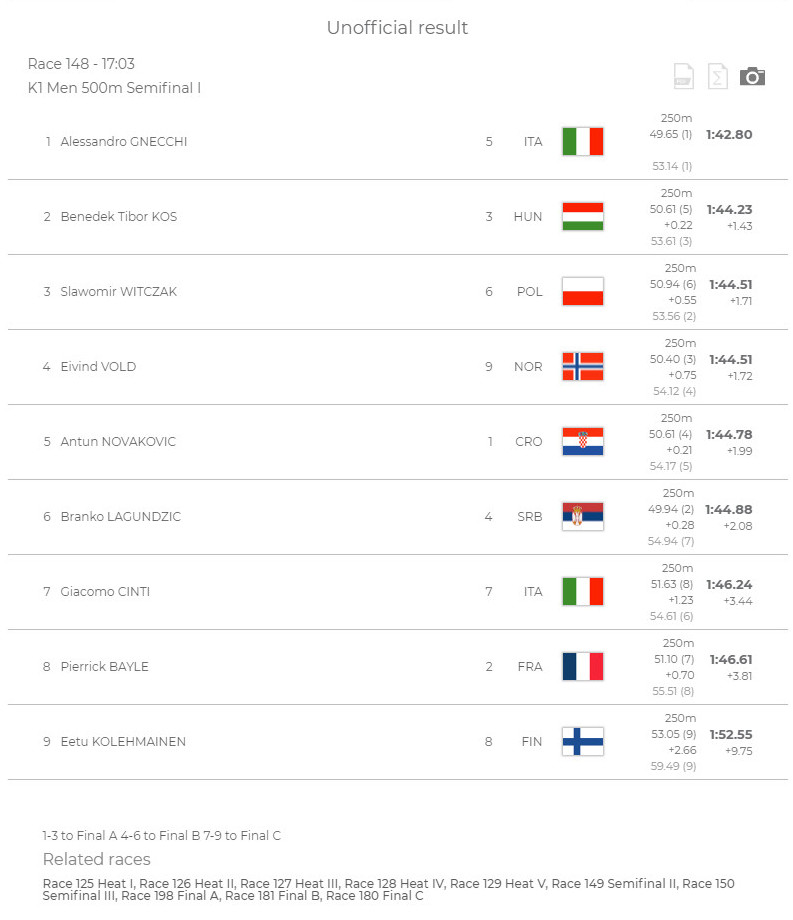The width and height of the screenshot is (793, 920).
Task: Click the Croatia flag for Antun NOVAKOVIC
Action: tap(582, 442)
